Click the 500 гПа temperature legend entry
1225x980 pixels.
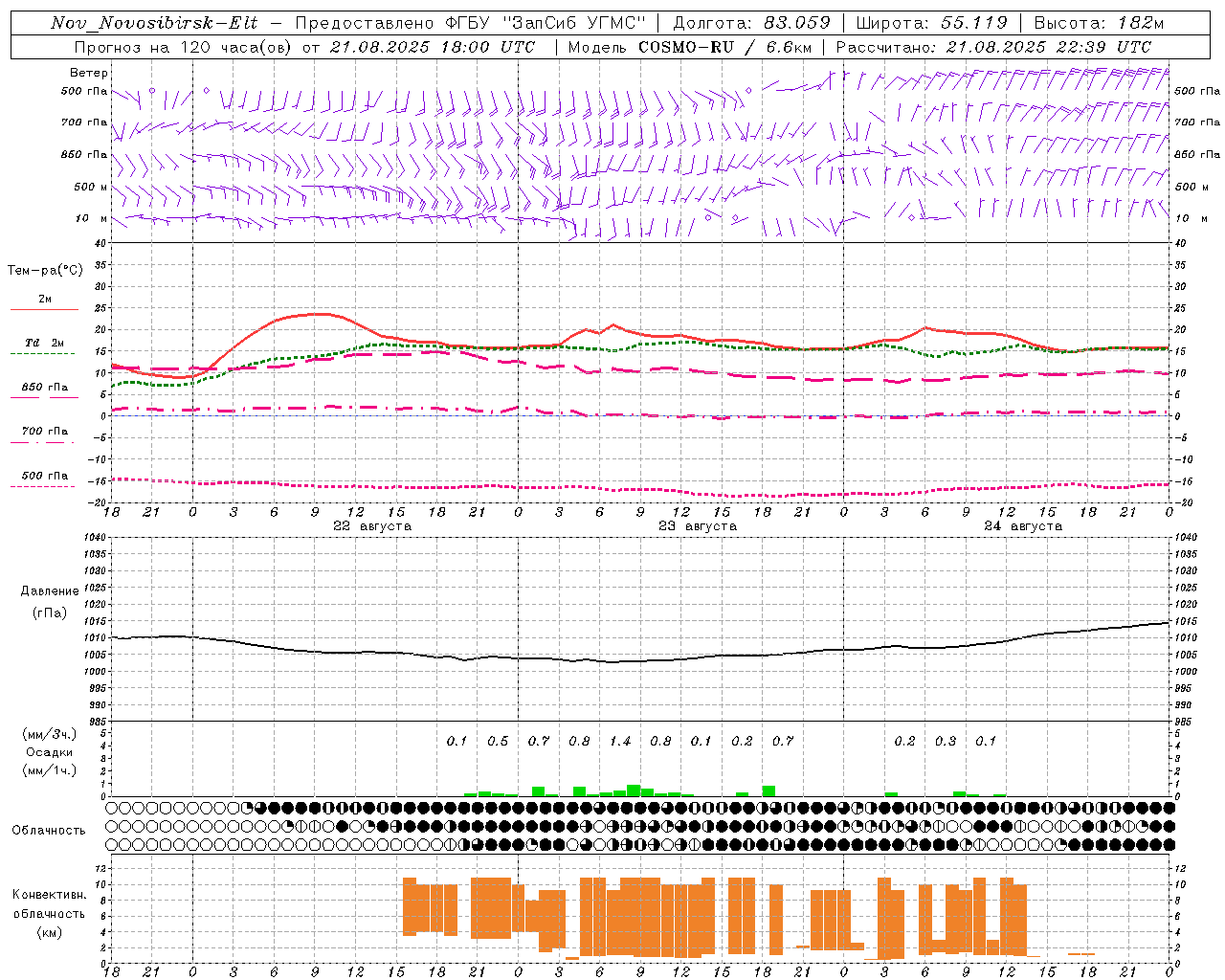pyautogui.click(x=44, y=476)
